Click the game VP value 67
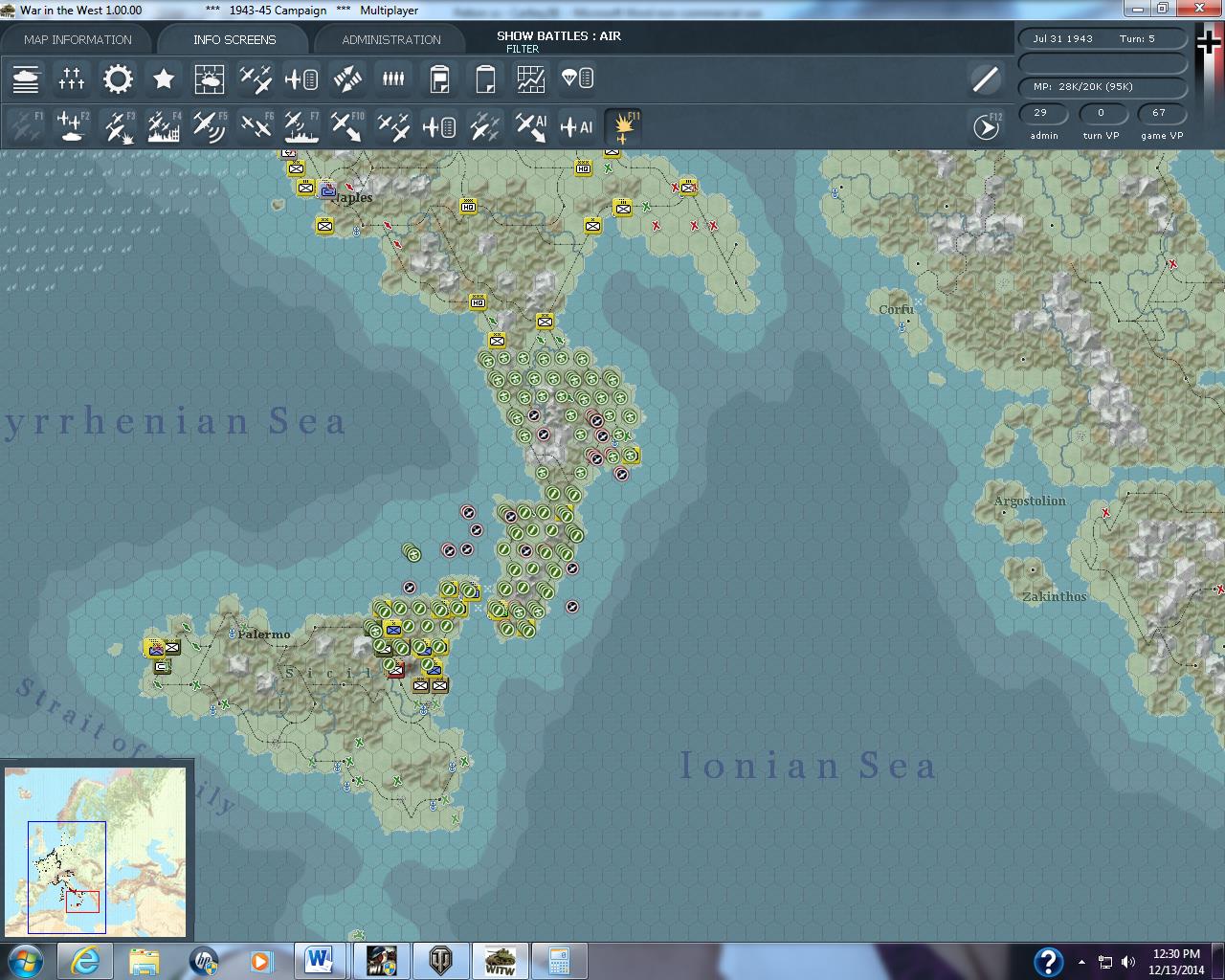Image resolution: width=1225 pixels, height=980 pixels. (x=1160, y=113)
